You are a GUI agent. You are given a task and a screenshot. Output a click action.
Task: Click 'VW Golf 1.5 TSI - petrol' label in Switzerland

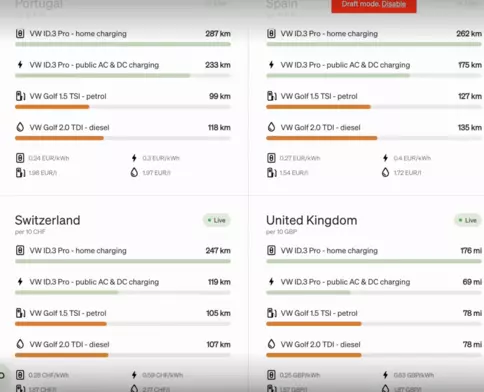click(x=68, y=313)
